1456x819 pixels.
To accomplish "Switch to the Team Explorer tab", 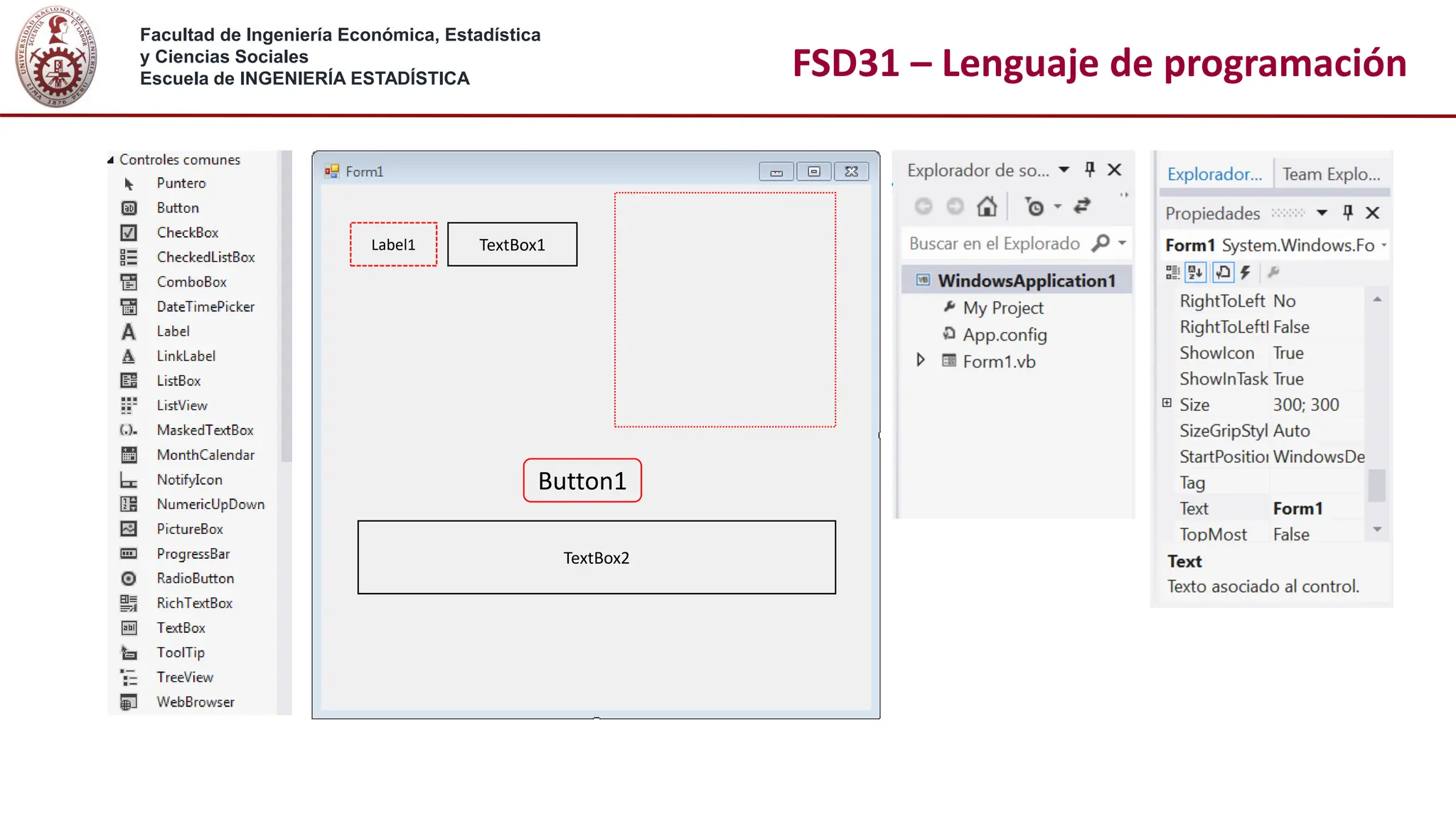I will [1331, 174].
